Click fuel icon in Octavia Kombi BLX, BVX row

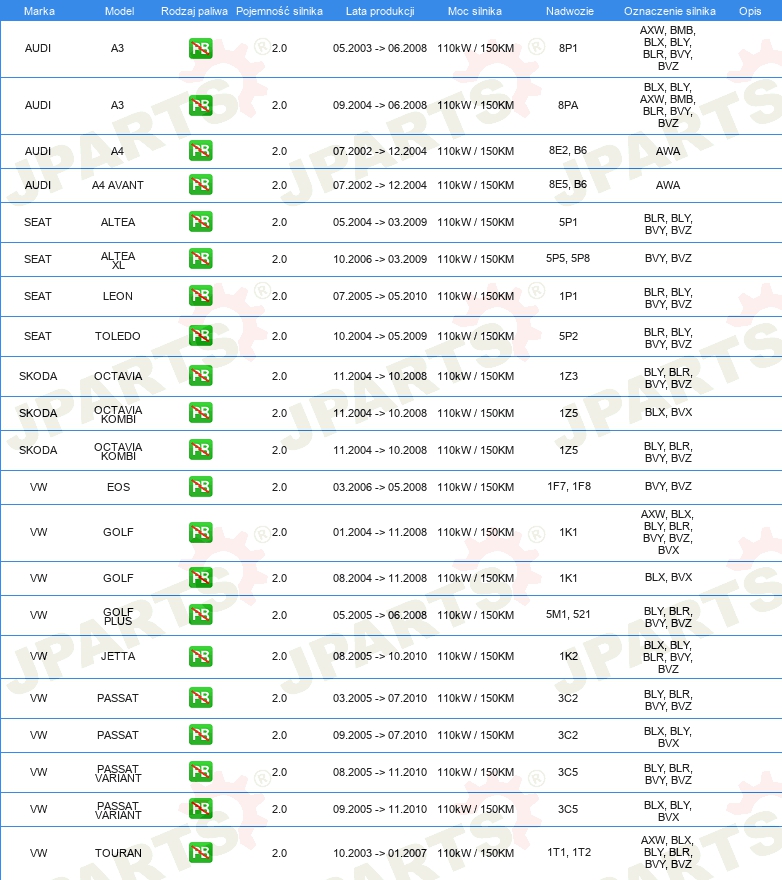(x=200, y=412)
